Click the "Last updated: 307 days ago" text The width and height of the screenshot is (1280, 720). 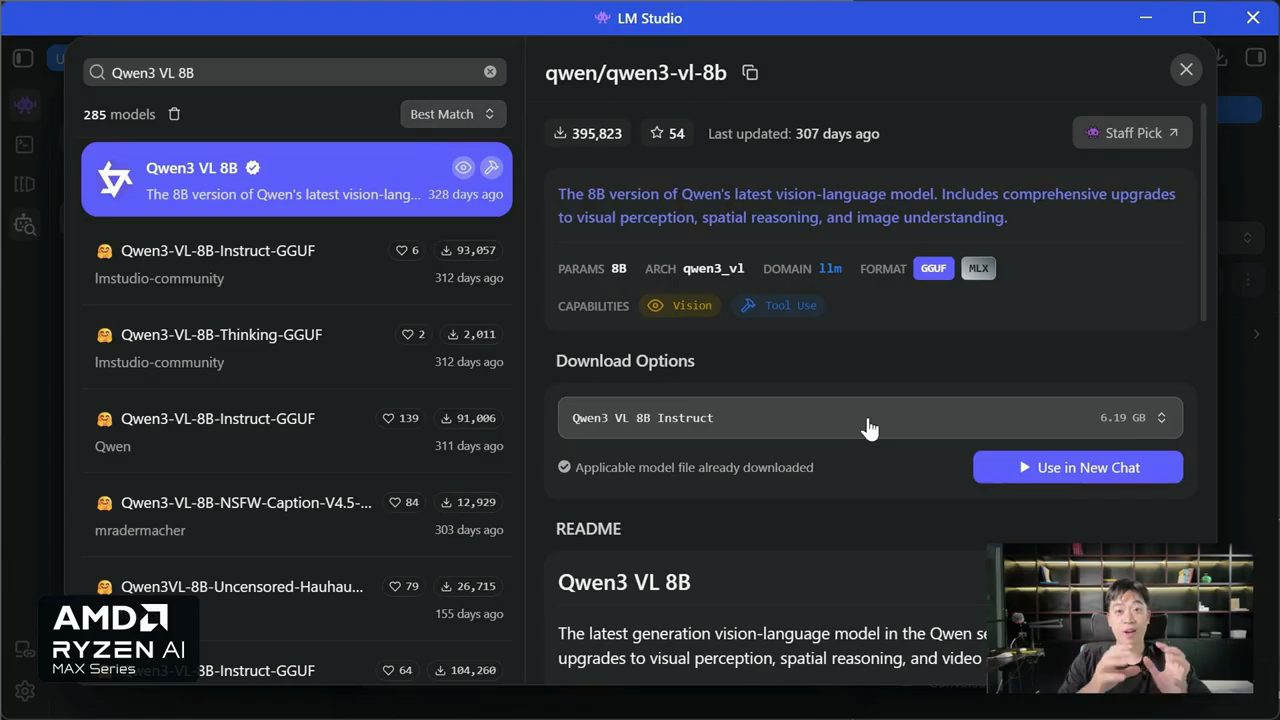(794, 133)
